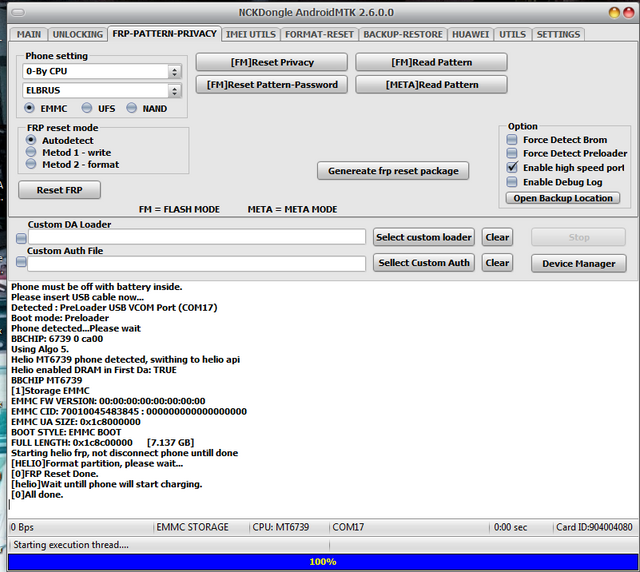Click '[1]Storage EMMC' log line
This screenshot has height=572, width=640.
point(50,391)
